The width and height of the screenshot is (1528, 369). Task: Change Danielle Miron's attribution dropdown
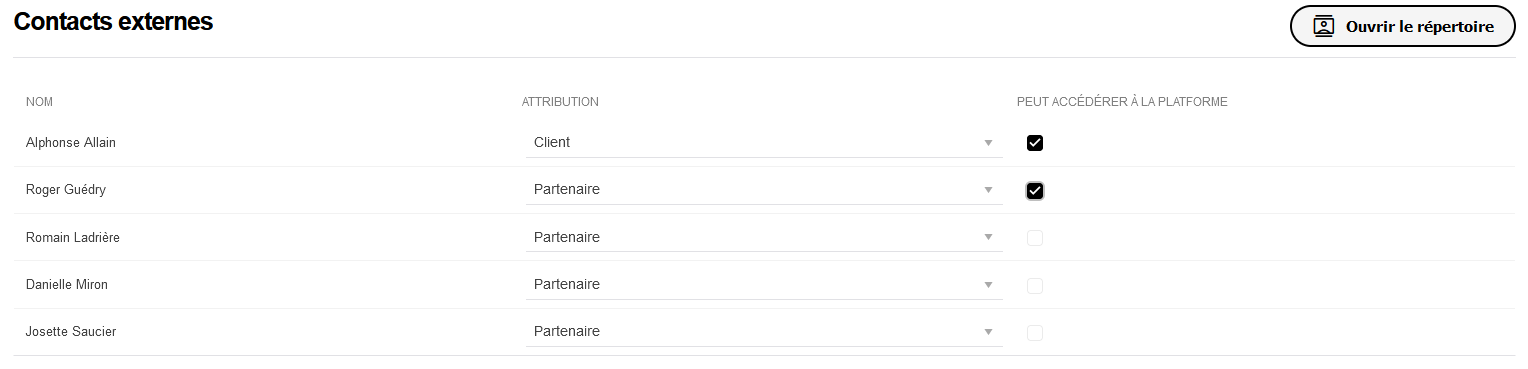764,284
